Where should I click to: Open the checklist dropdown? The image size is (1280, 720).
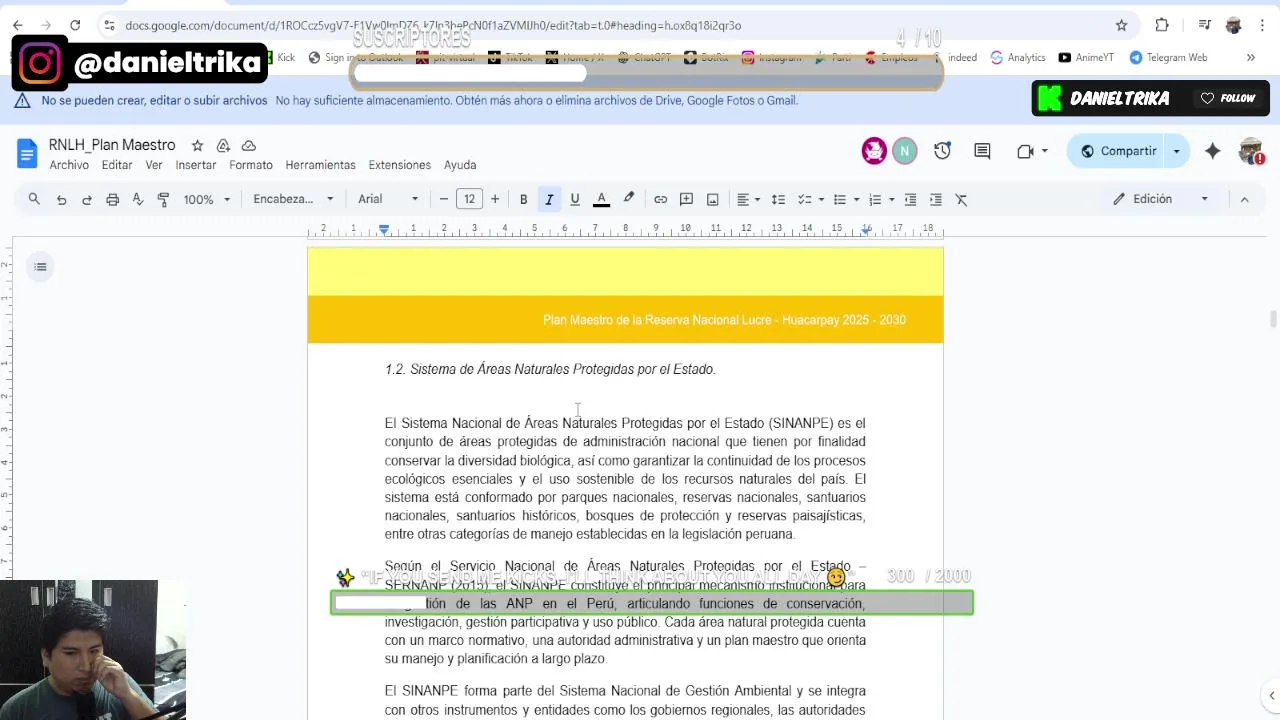(x=811, y=199)
